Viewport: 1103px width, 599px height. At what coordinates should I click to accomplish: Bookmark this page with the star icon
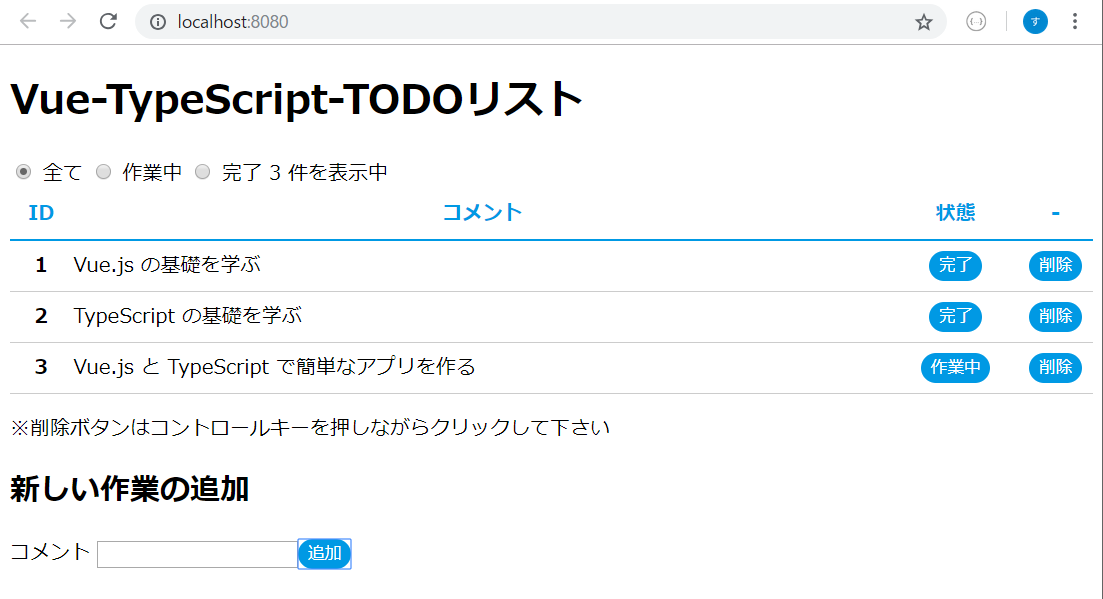tap(924, 22)
